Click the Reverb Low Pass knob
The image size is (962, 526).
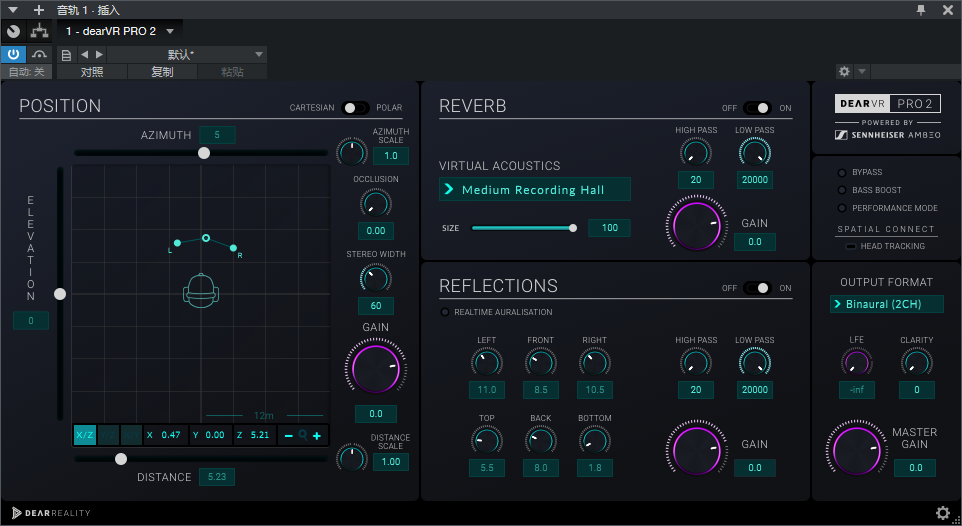[755, 152]
